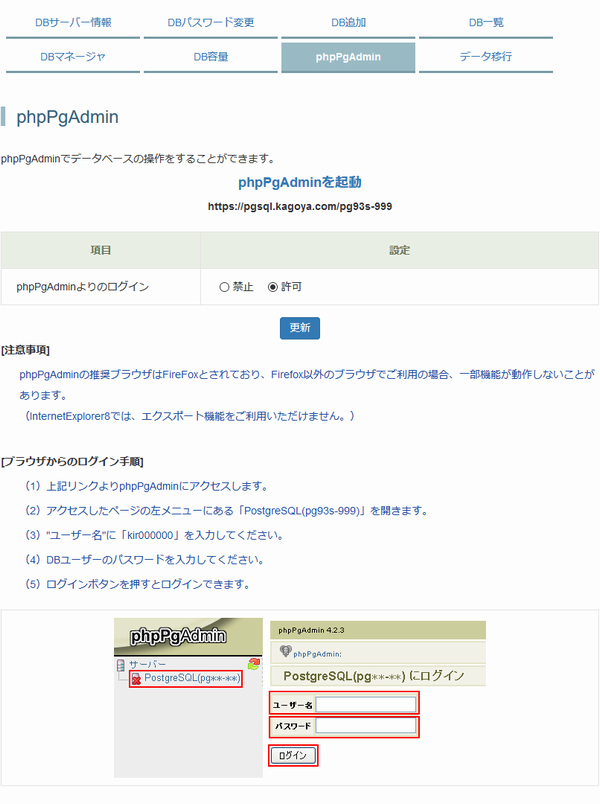Click the phpPgAdminよりのログイン row label
The width and height of the screenshot is (600, 804).
[83, 287]
